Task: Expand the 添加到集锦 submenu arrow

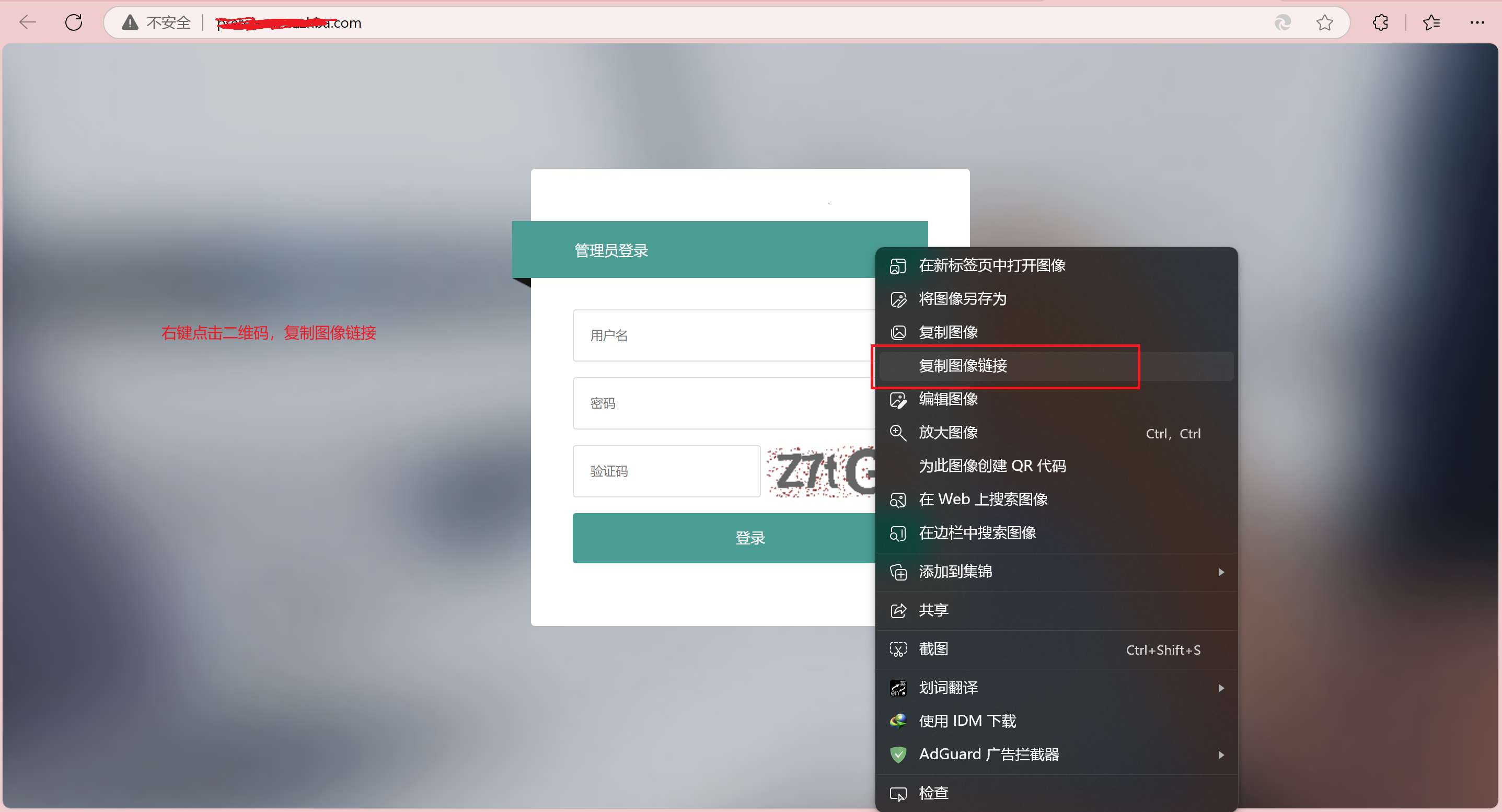Action: 1220,572
